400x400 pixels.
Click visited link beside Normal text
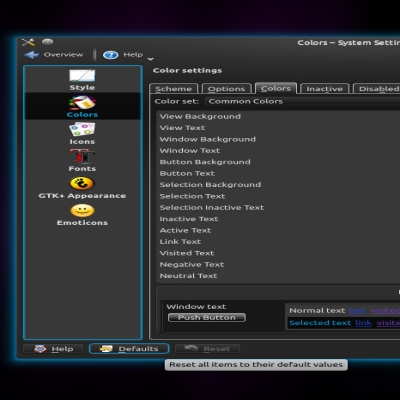pyautogui.click(x=385, y=311)
